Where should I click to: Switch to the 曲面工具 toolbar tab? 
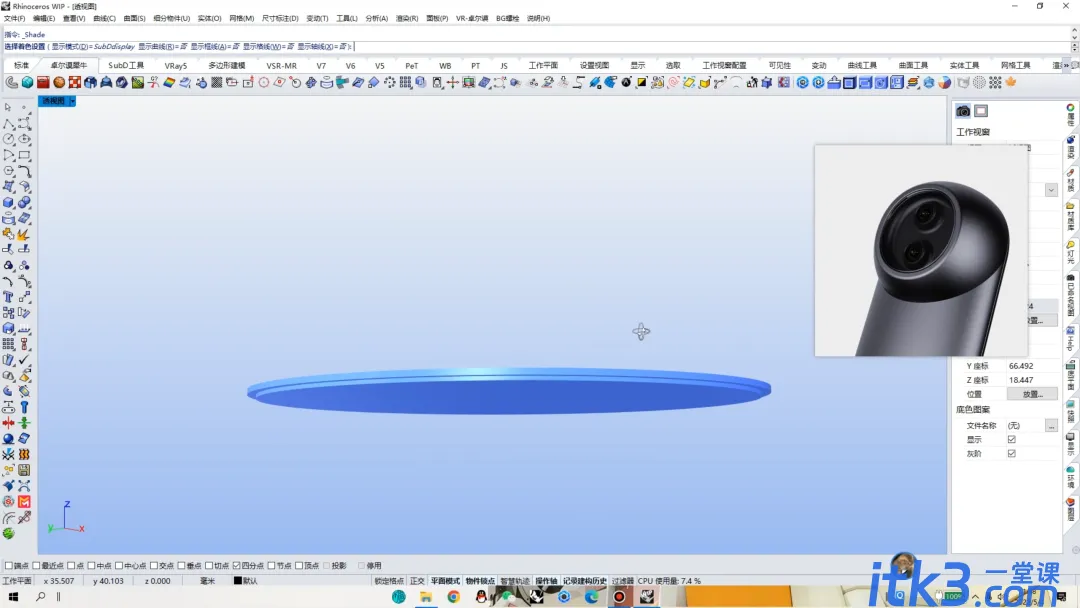913,65
